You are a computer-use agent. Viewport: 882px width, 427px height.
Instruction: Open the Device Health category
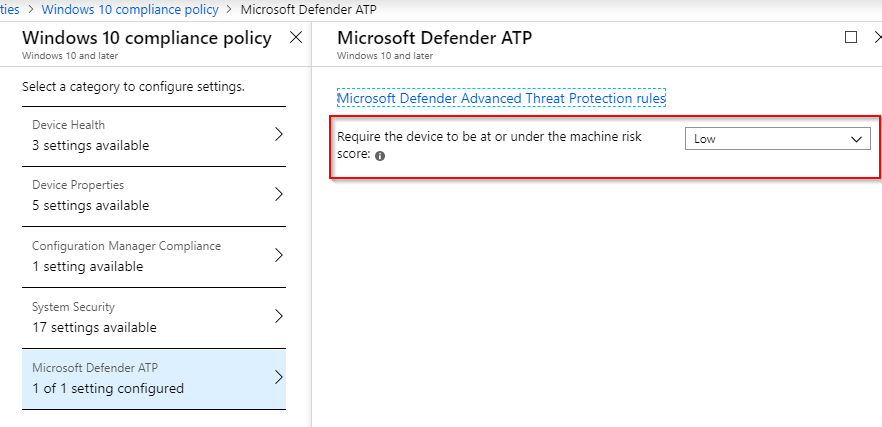point(140,135)
